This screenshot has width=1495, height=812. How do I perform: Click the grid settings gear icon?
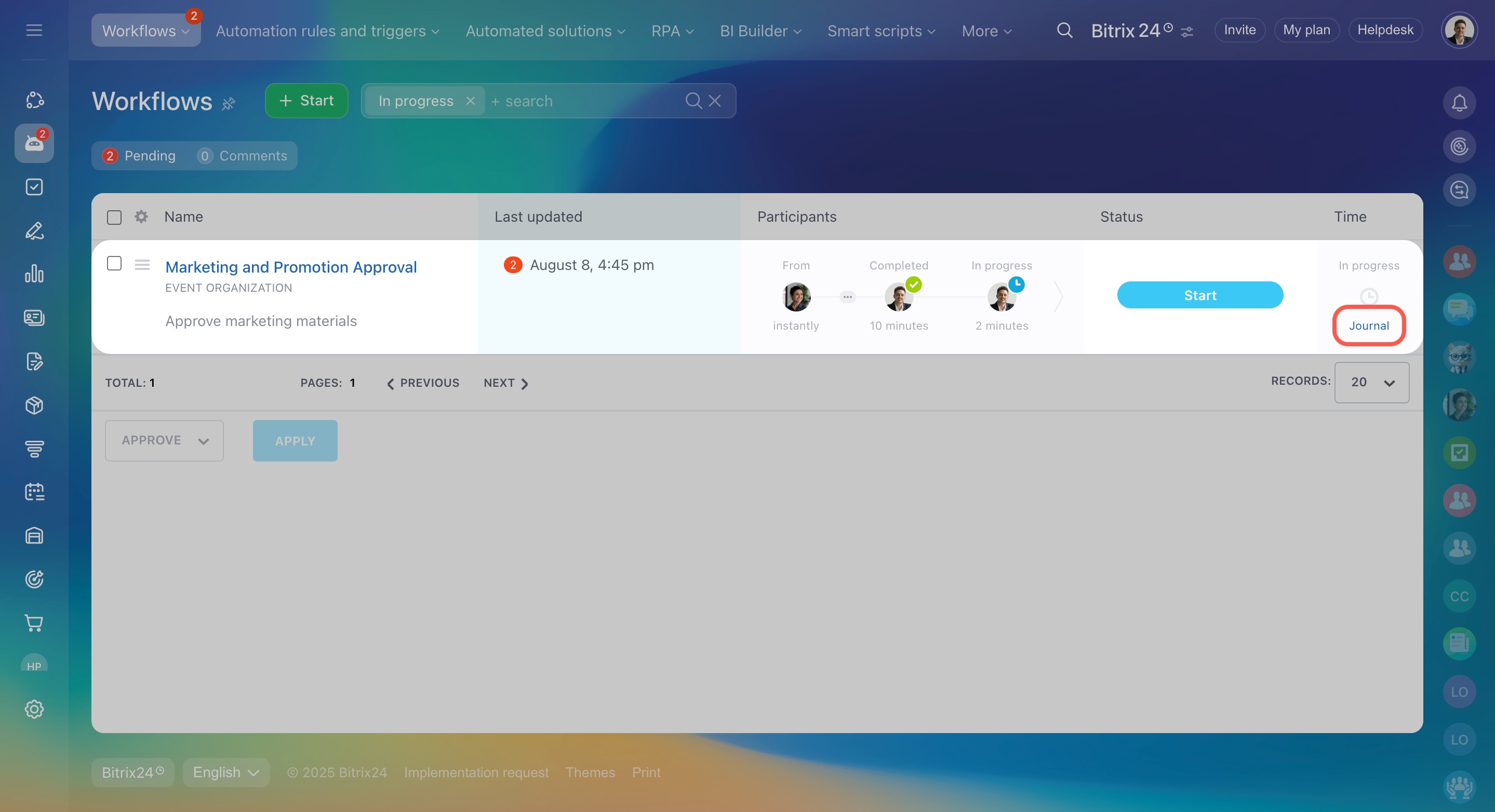pyautogui.click(x=141, y=216)
